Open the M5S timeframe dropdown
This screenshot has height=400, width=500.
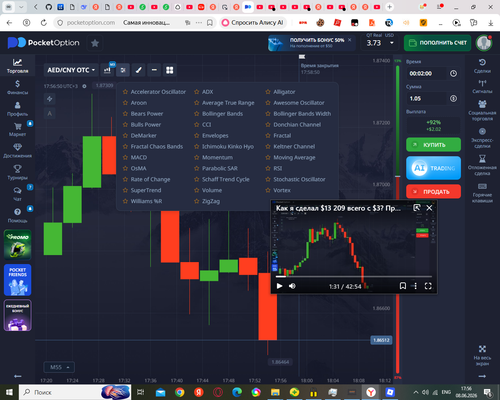click(59, 367)
